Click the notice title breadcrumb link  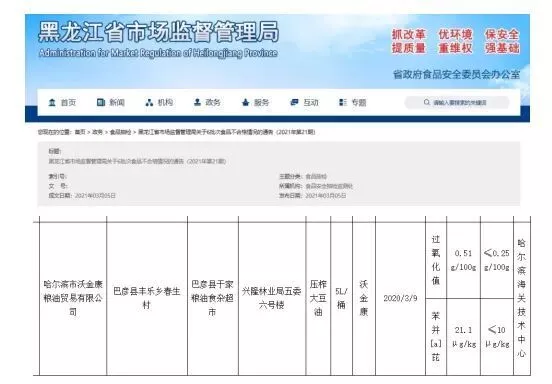click(x=226, y=132)
